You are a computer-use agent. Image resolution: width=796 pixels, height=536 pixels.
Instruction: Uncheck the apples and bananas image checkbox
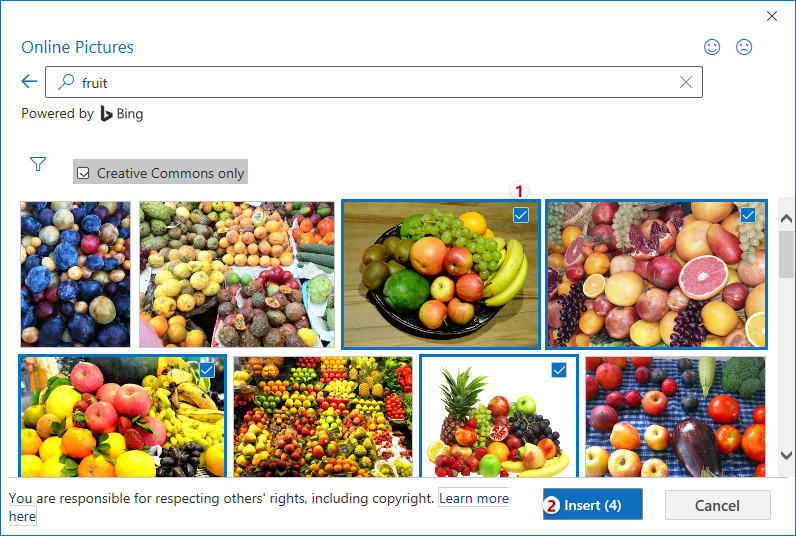[207, 370]
